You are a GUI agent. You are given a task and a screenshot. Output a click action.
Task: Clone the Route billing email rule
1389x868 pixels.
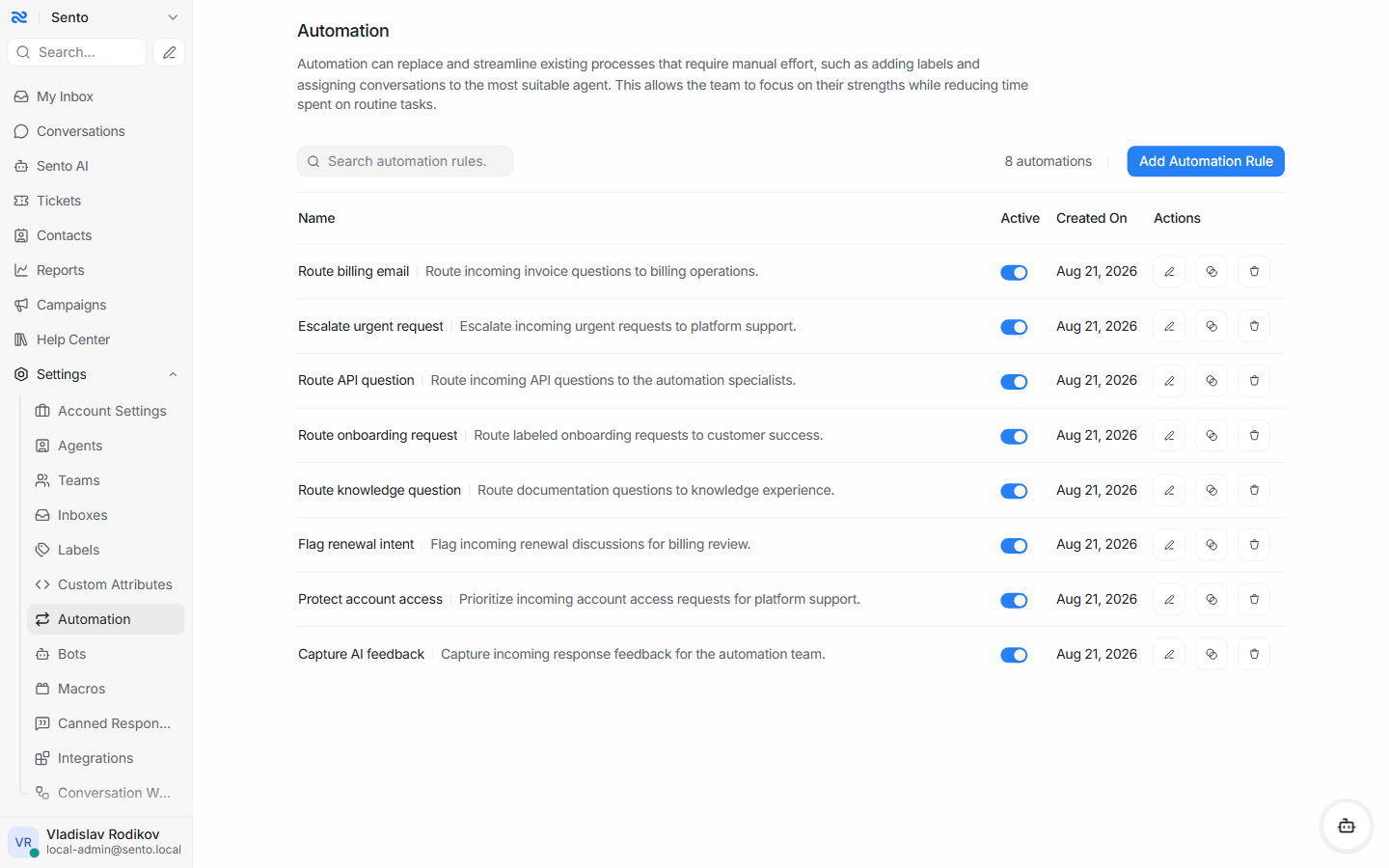pos(1212,272)
